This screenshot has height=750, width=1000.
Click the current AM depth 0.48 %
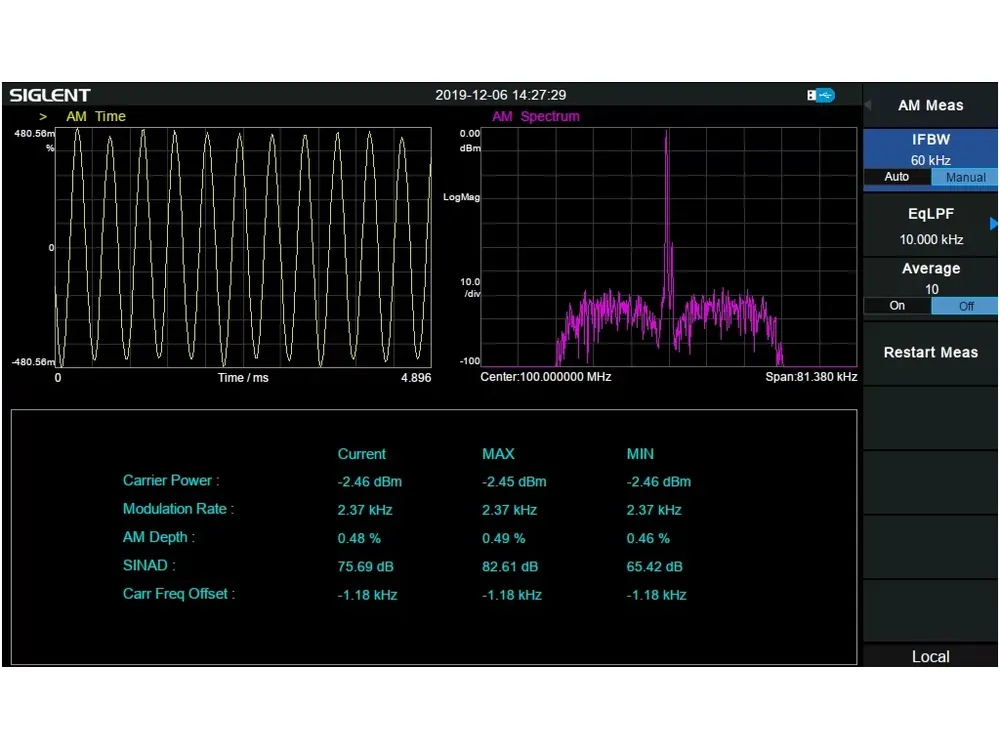(x=359, y=539)
